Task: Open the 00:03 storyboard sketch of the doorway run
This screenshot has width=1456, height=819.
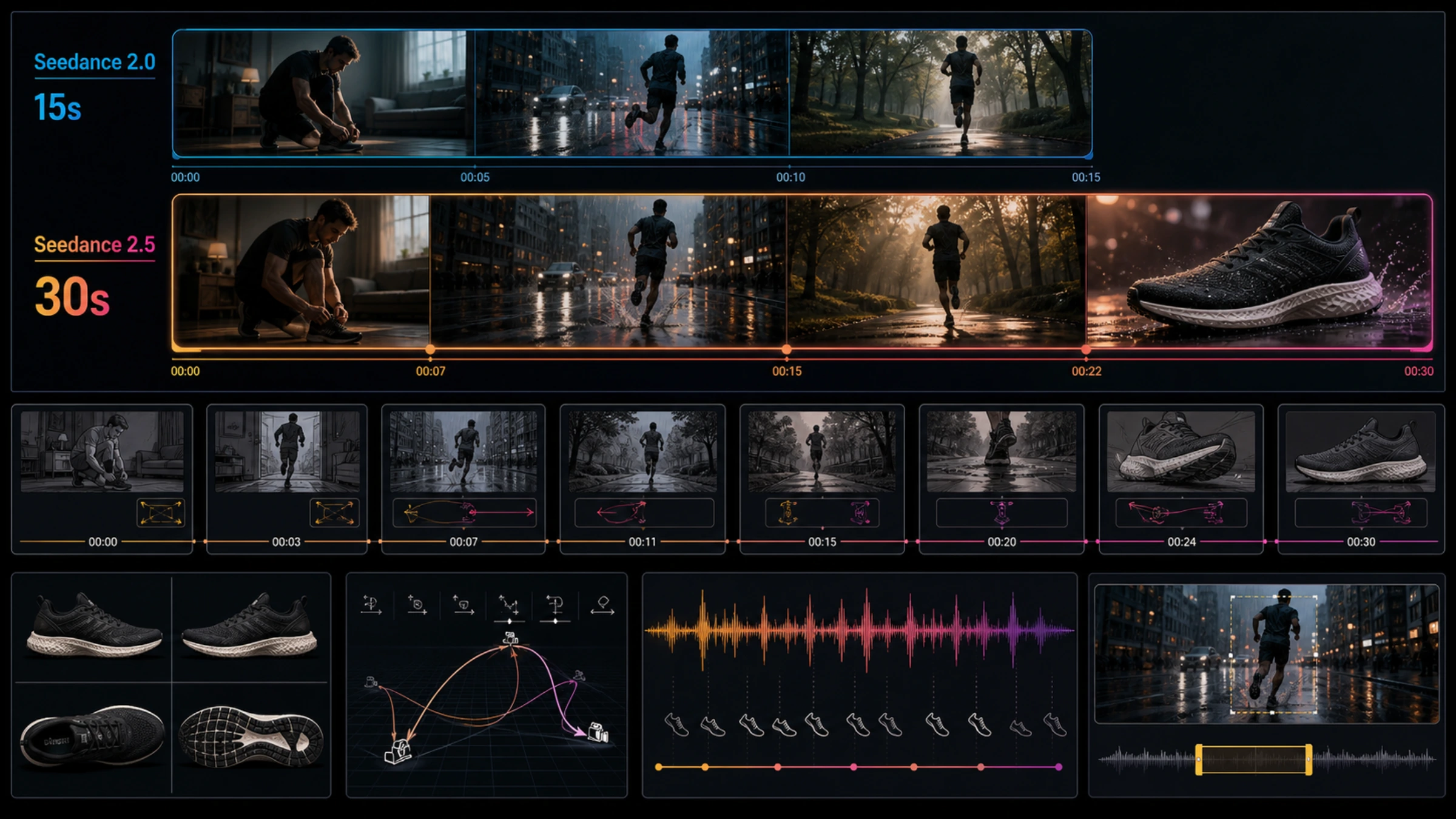Action: coord(287,451)
